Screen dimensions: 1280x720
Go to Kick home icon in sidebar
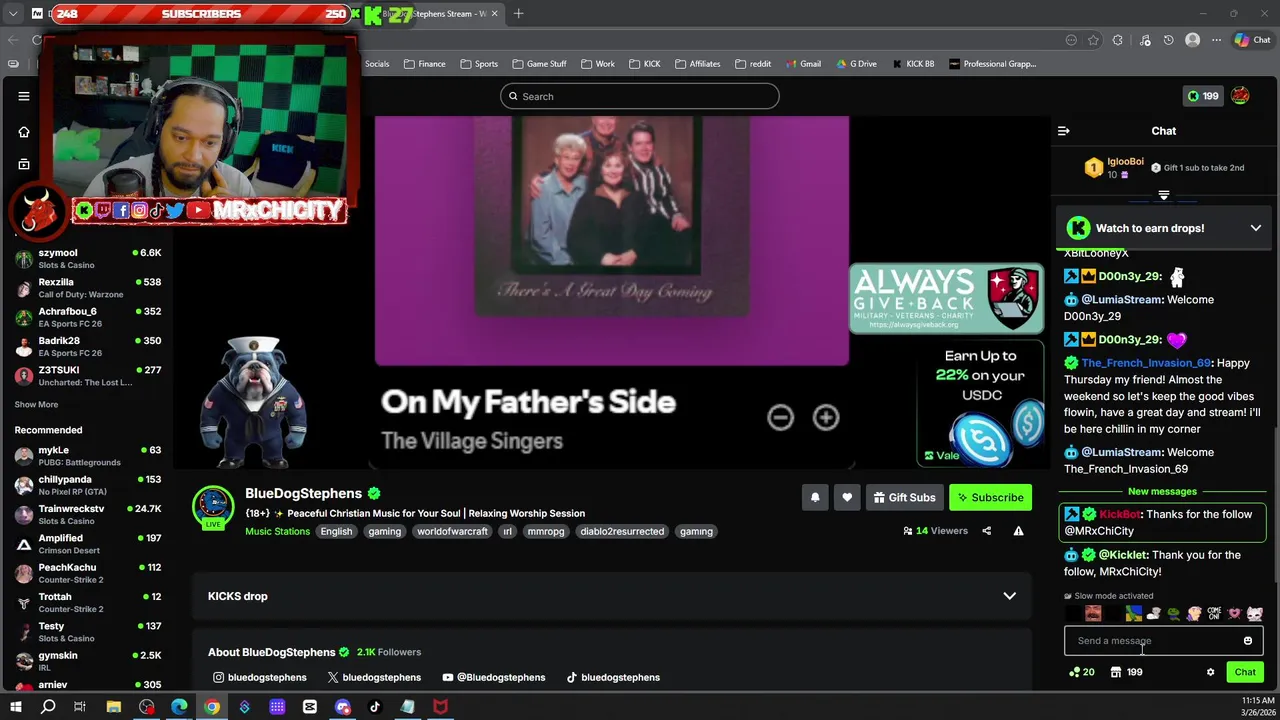24,131
